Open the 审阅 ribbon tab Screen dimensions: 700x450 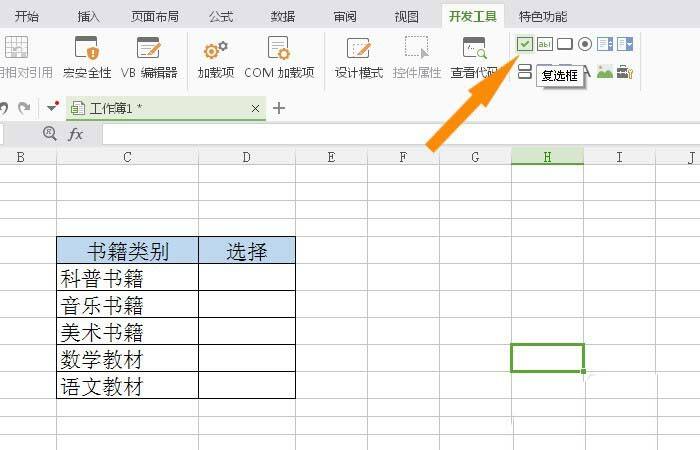point(345,17)
